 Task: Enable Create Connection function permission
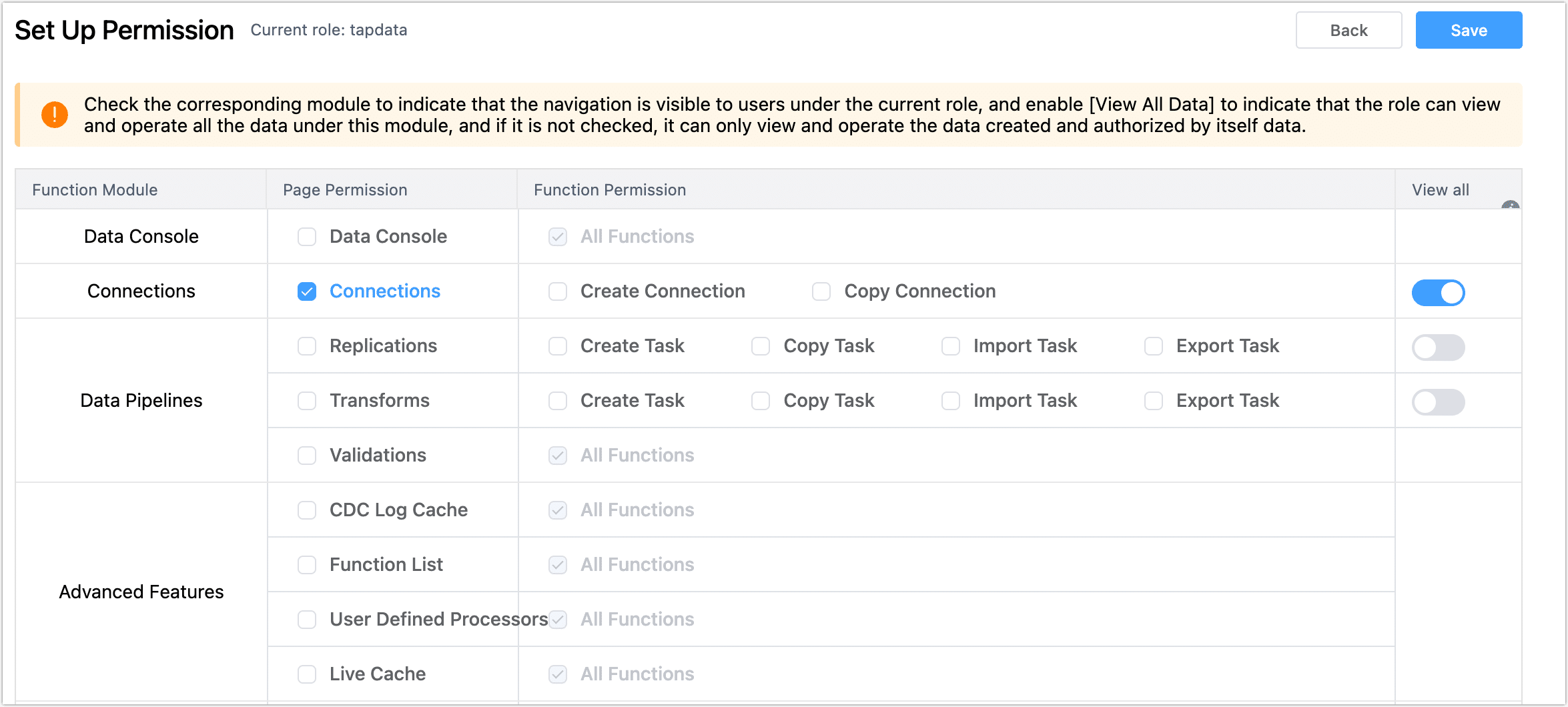click(x=557, y=291)
